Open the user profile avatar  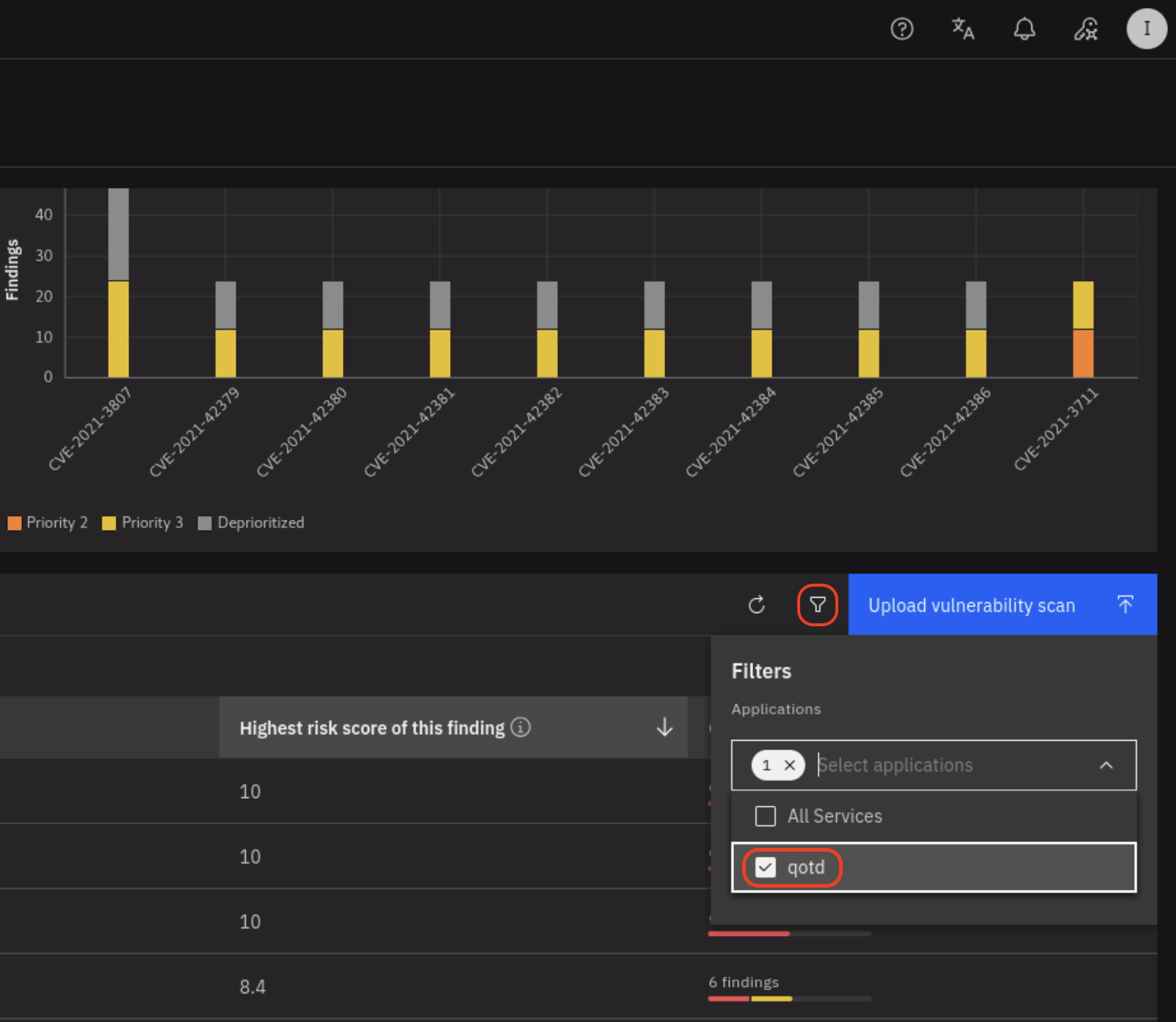click(1146, 29)
